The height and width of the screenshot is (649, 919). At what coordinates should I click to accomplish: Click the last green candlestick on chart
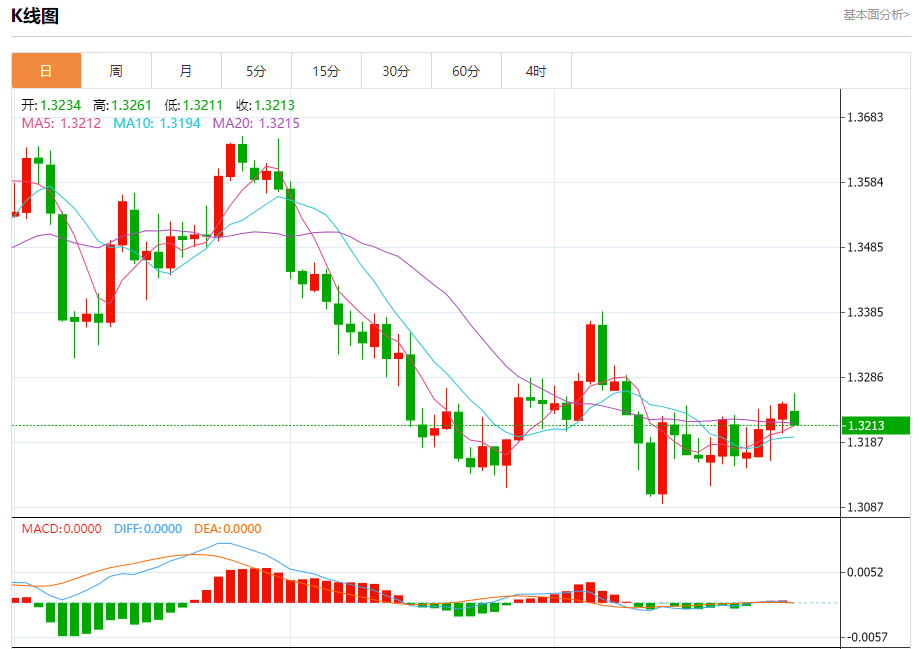(795, 418)
